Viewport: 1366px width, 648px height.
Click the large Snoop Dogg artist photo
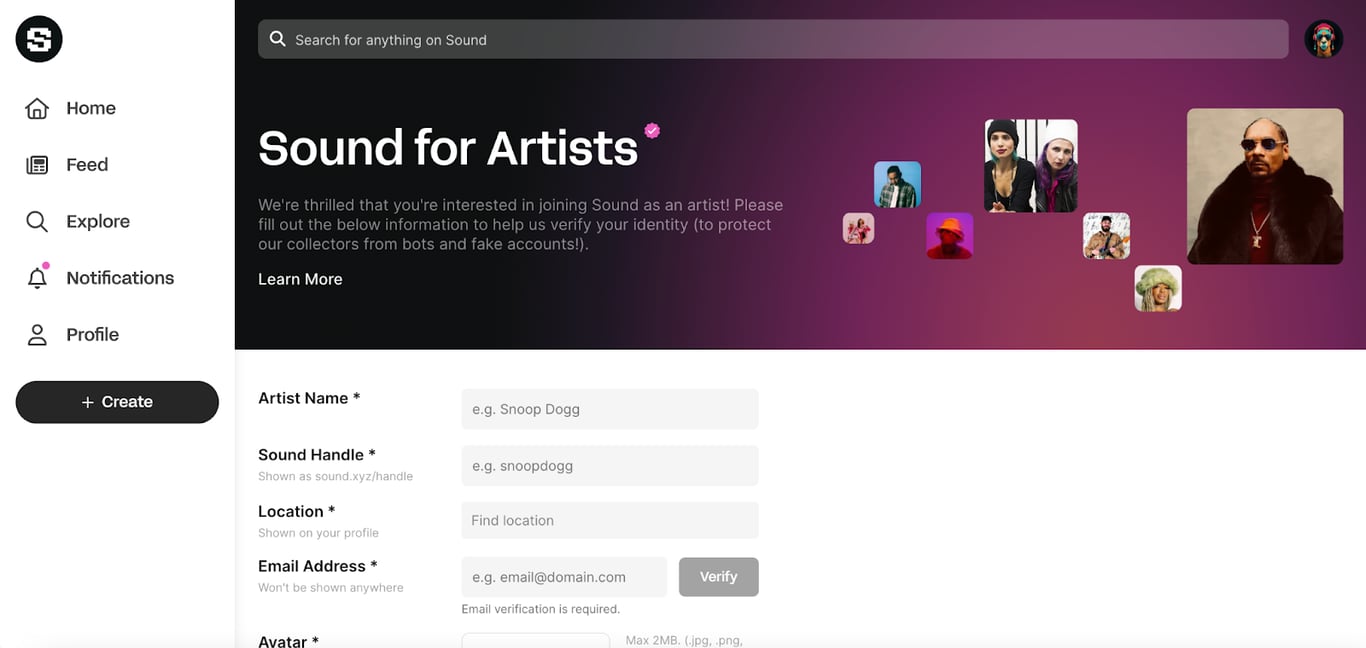[x=1264, y=186]
